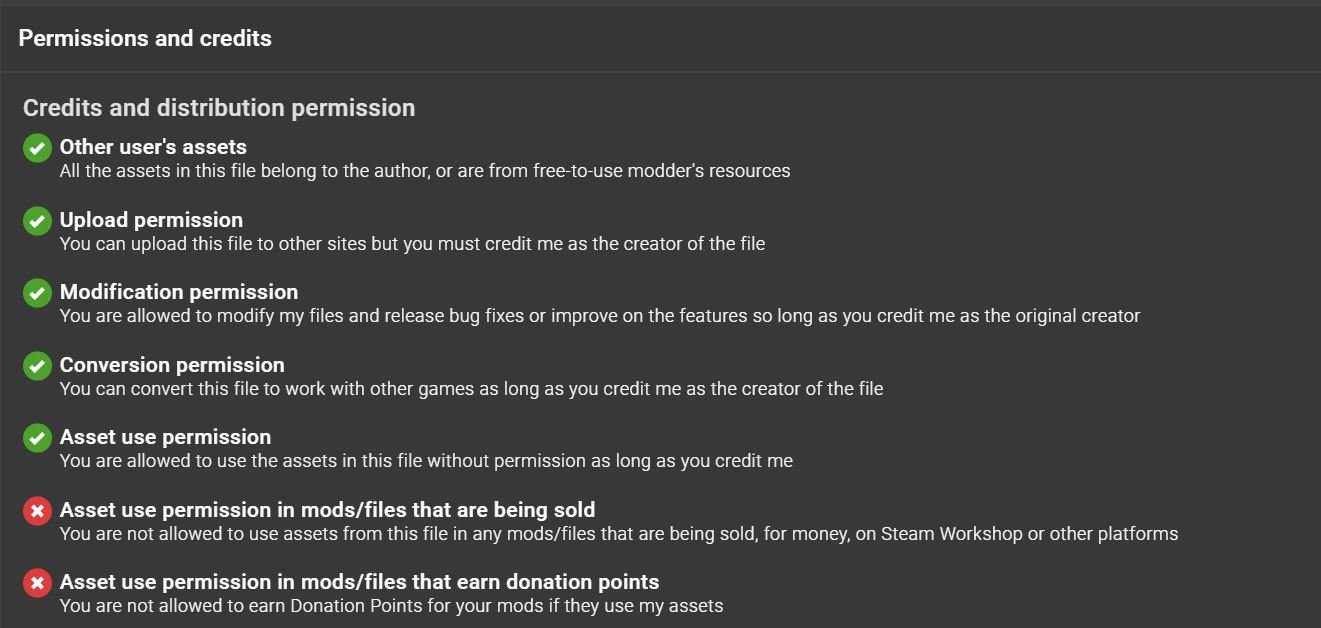Click the text about uploading to other sites
This screenshot has height=628, width=1321.
pyautogui.click(x=412, y=244)
